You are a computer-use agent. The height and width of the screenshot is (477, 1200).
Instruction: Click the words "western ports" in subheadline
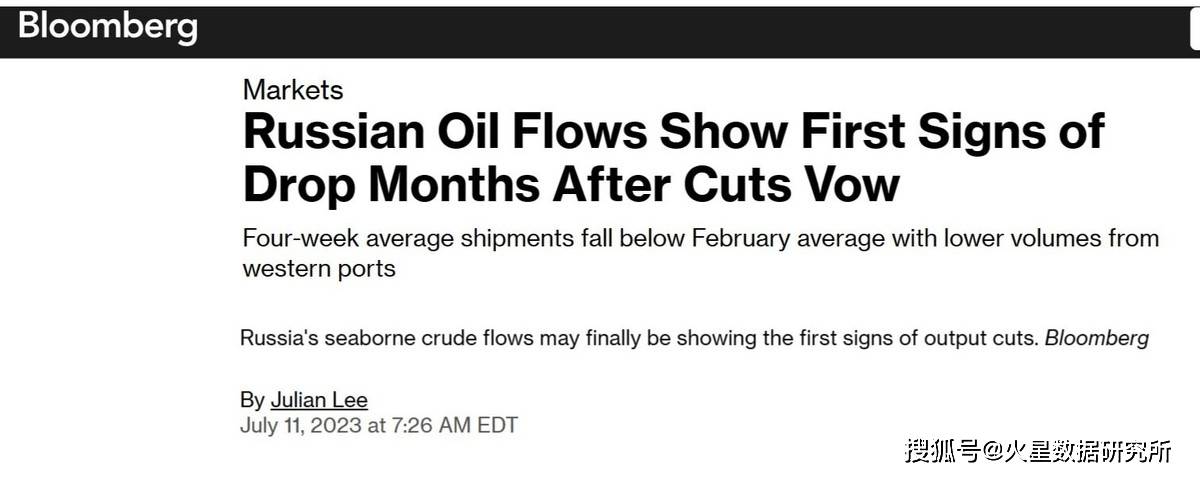pyautogui.click(x=319, y=269)
